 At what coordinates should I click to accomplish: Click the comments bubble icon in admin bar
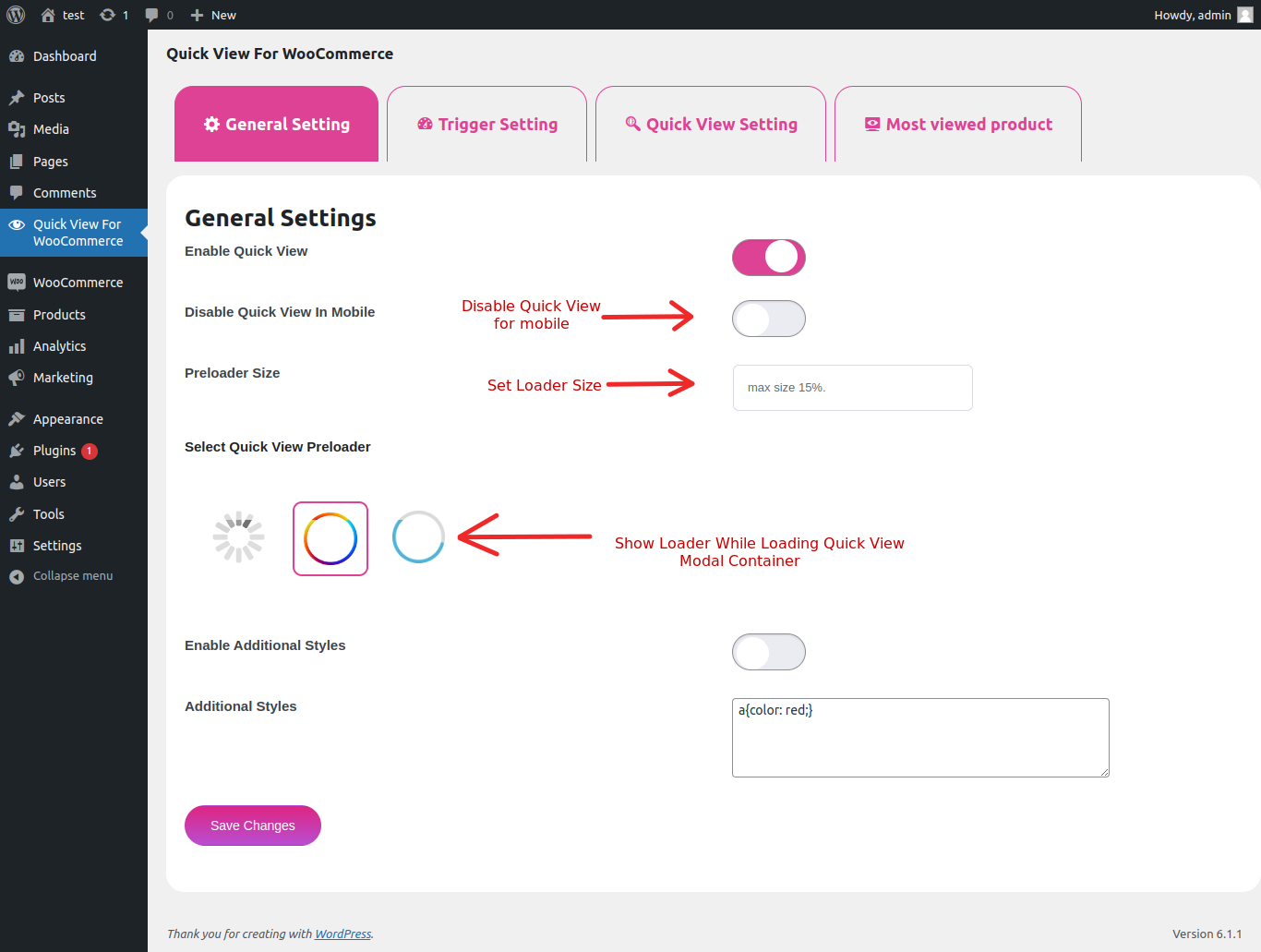point(152,15)
